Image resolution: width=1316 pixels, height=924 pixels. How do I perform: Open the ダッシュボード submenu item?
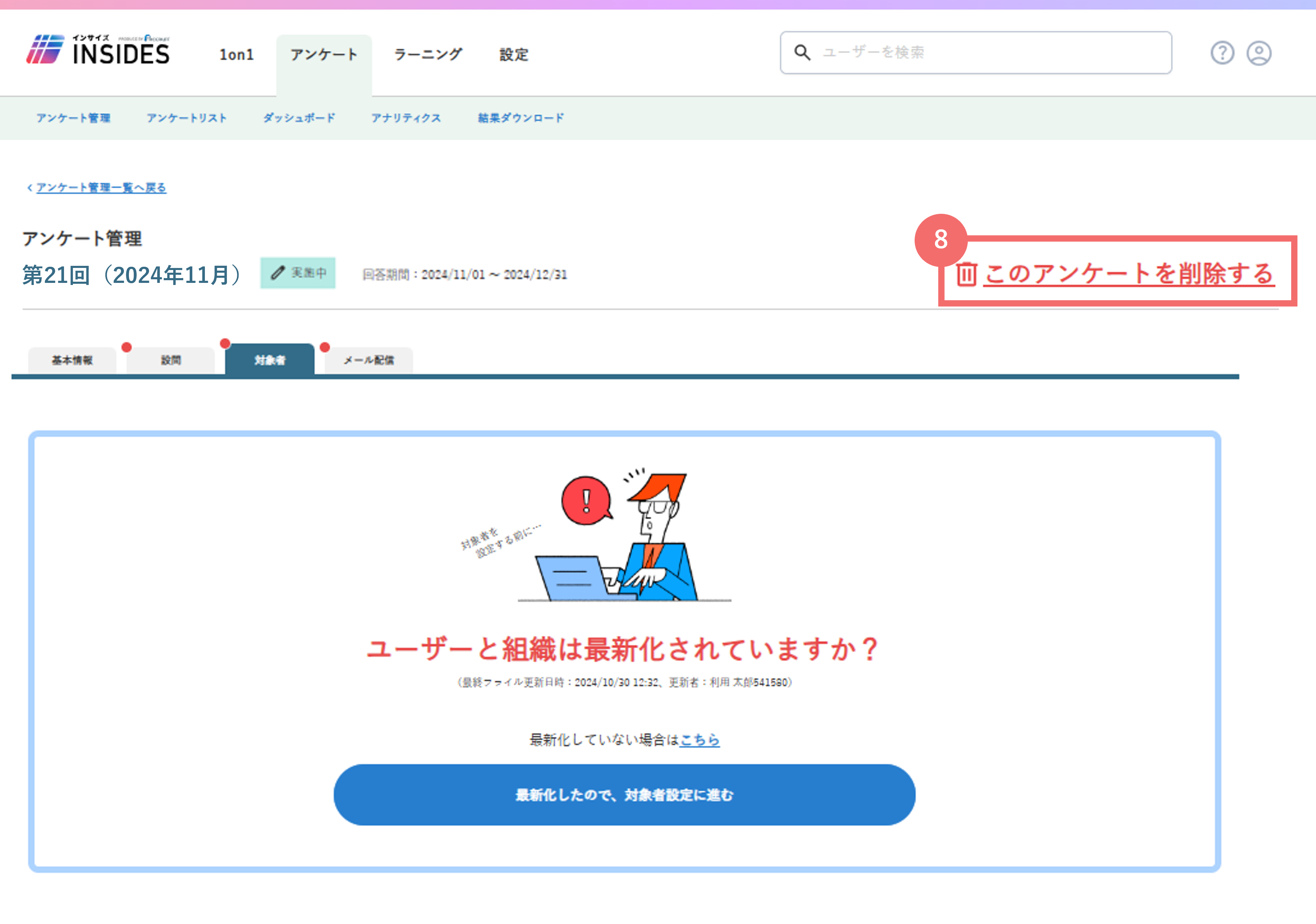tap(299, 118)
